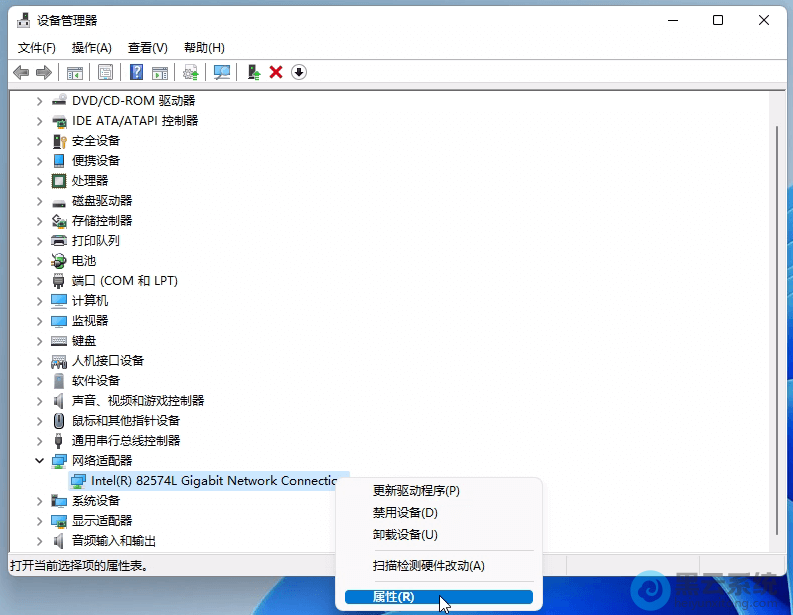
Task: Click the black down-arrow Disable device icon
Action: pyautogui.click(x=298, y=72)
